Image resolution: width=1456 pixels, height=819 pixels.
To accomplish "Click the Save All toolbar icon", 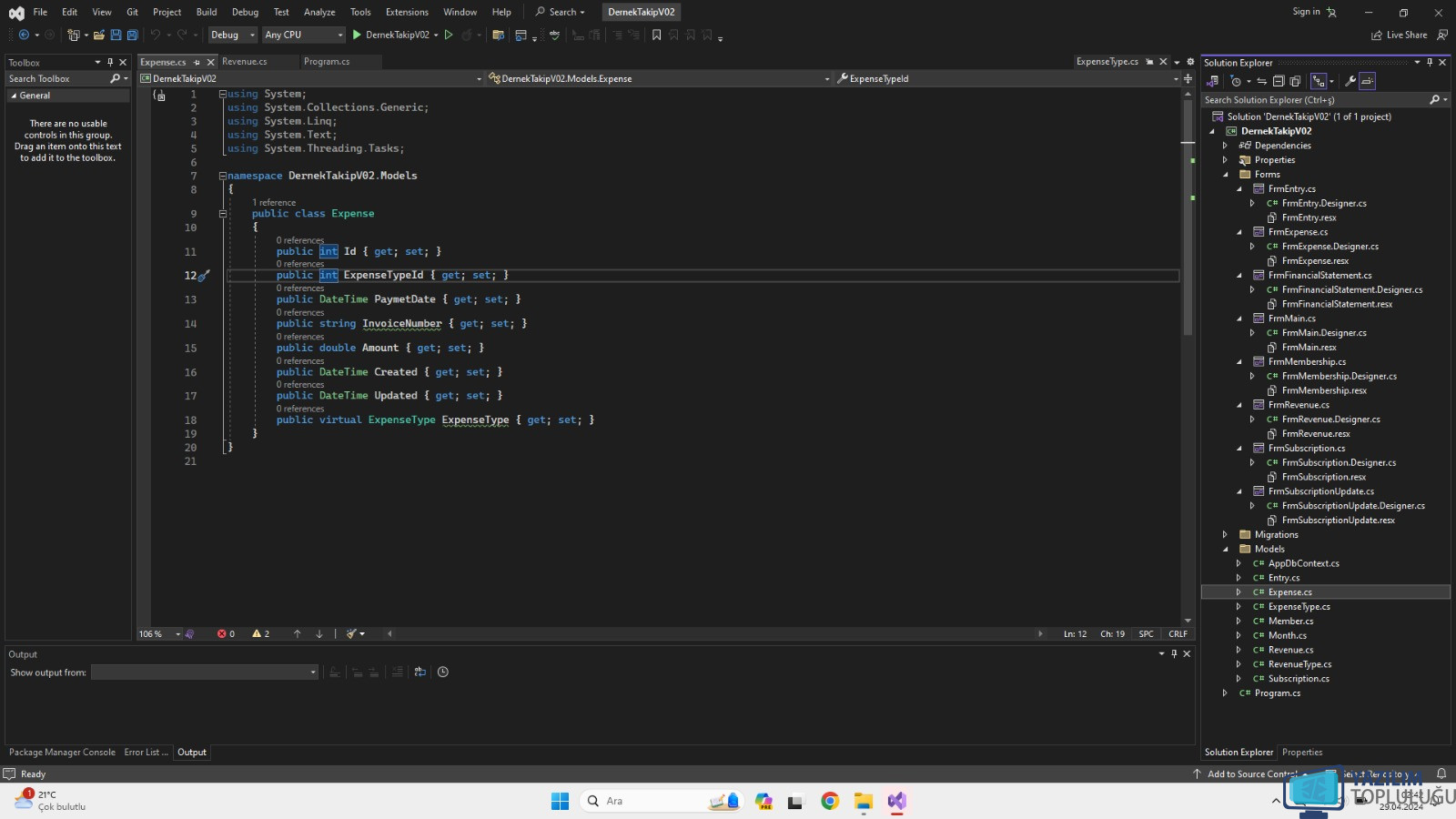I will click(x=132, y=35).
